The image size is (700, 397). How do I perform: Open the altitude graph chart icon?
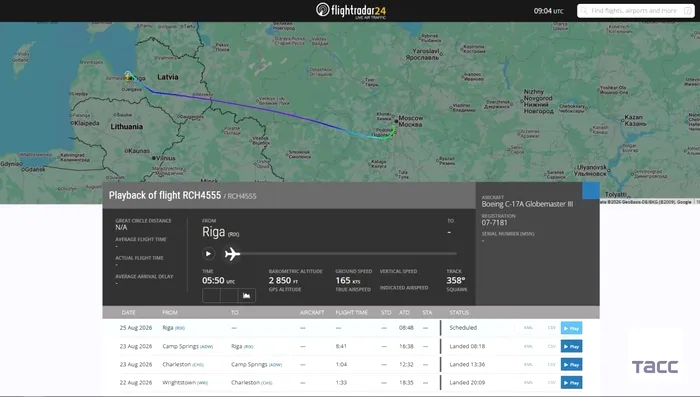click(246, 296)
